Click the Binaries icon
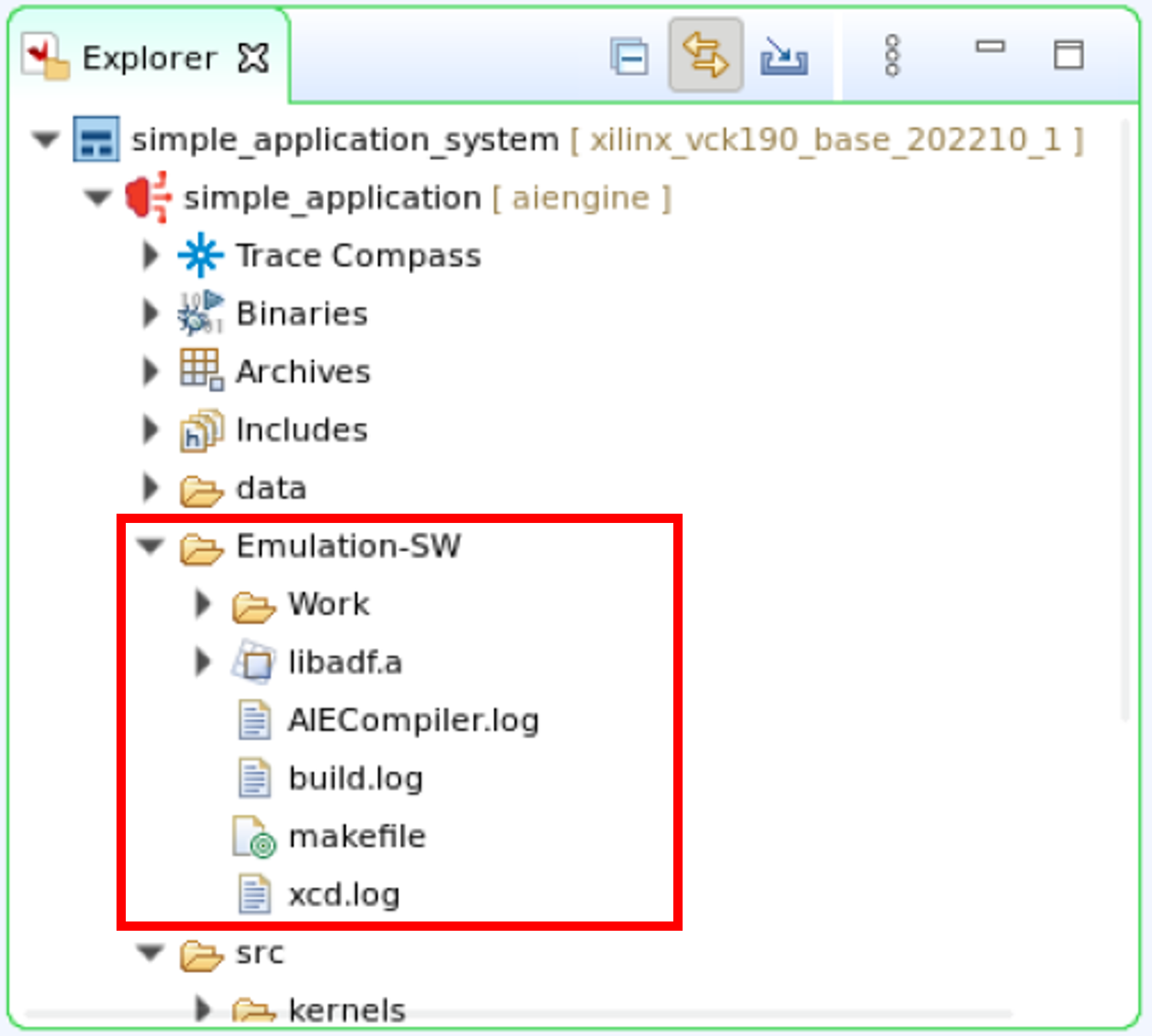The width and height of the screenshot is (1152, 1036). 201,313
